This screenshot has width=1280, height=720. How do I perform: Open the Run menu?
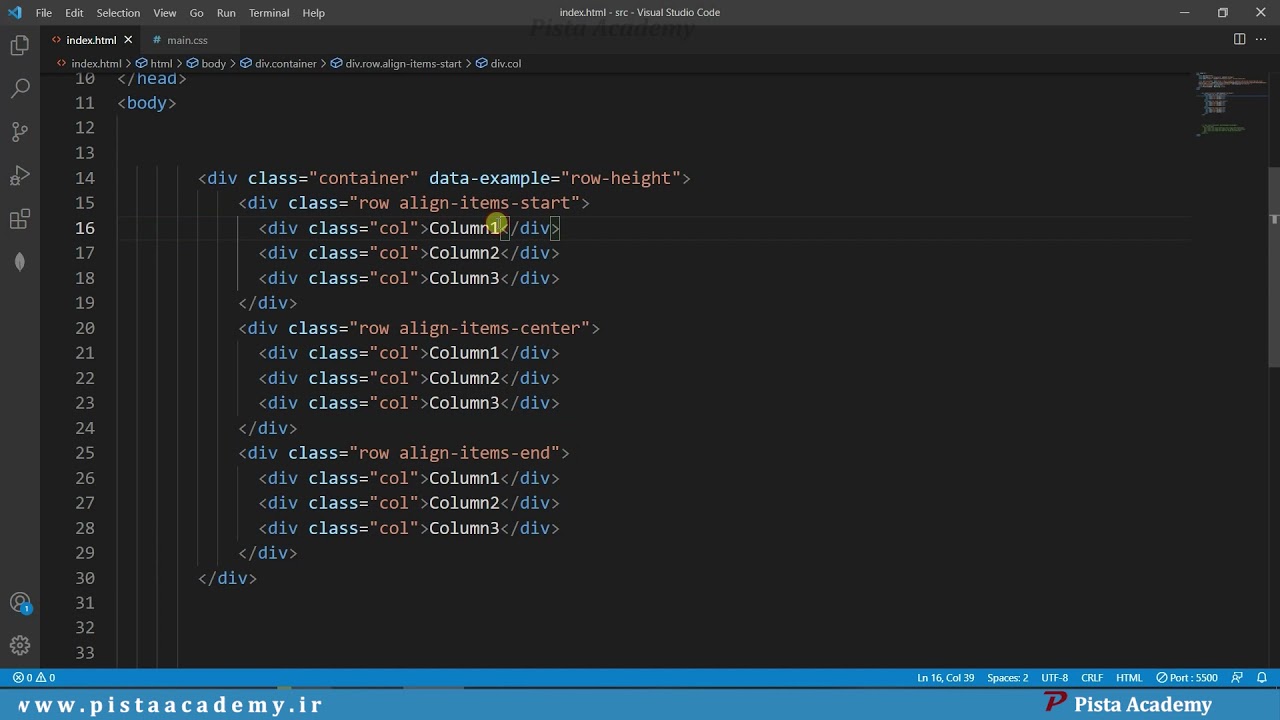tap(226, 12)
